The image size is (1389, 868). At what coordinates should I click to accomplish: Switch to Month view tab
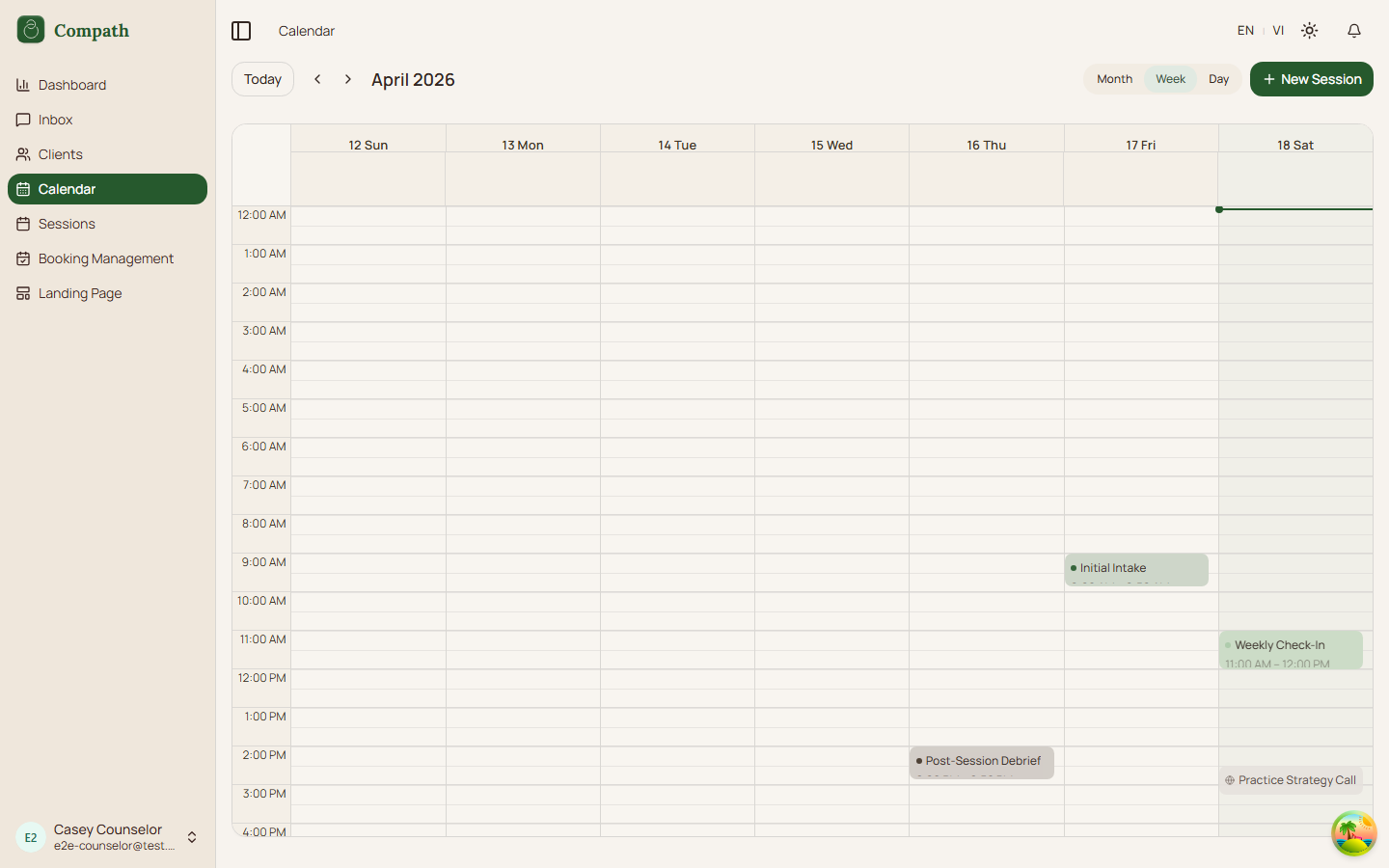point(1114,79)
